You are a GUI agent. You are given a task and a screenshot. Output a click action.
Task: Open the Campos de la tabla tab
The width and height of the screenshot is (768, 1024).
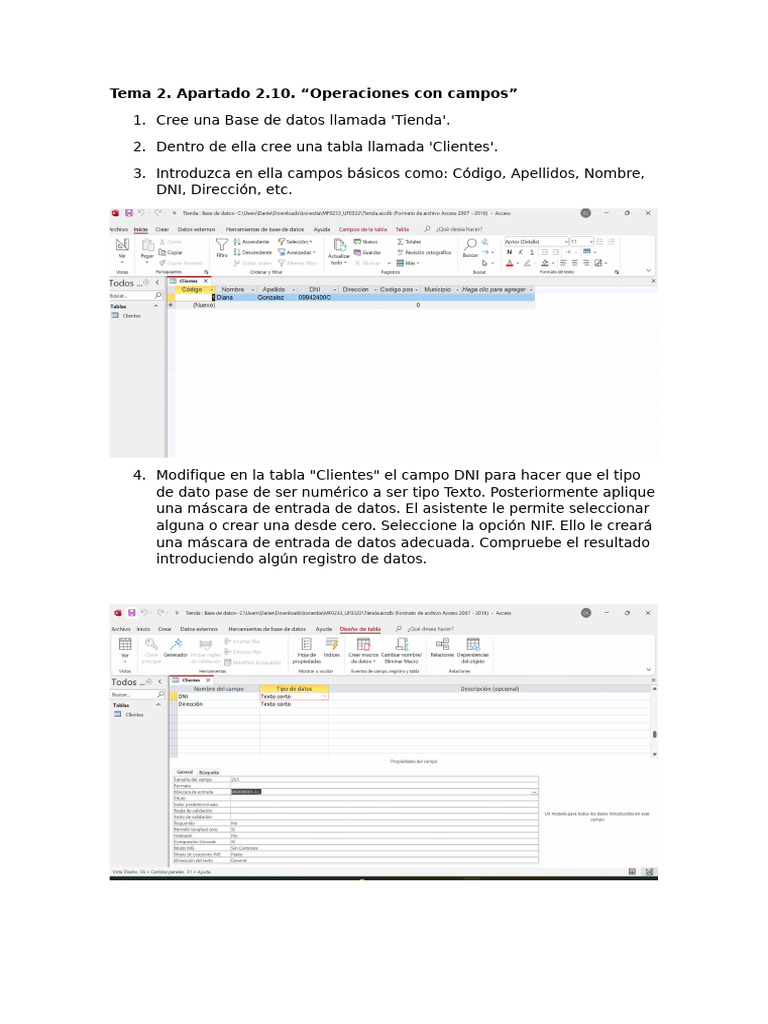point(362,229)
